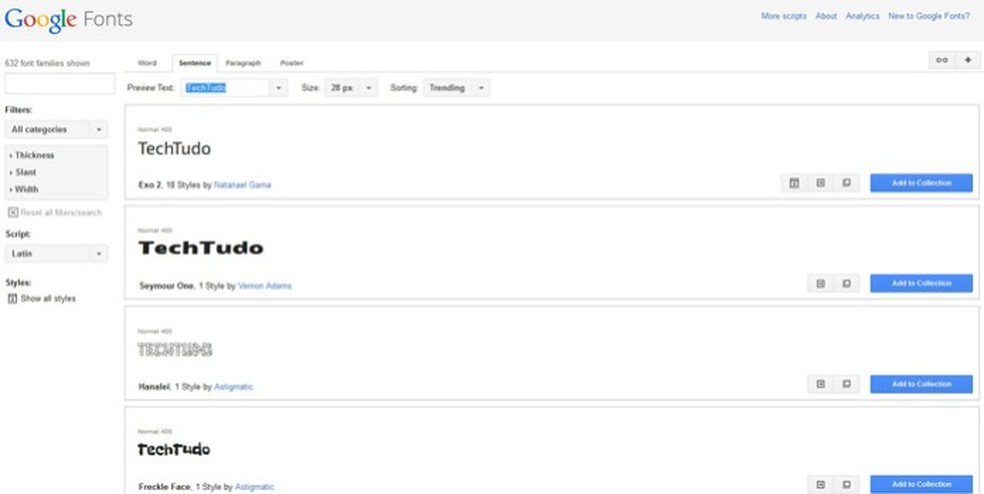Click the download arrow icon at top right
Image resolution: width=984 pixels, height=494 pixels.
pyautogui.click(x=968, y=60)
